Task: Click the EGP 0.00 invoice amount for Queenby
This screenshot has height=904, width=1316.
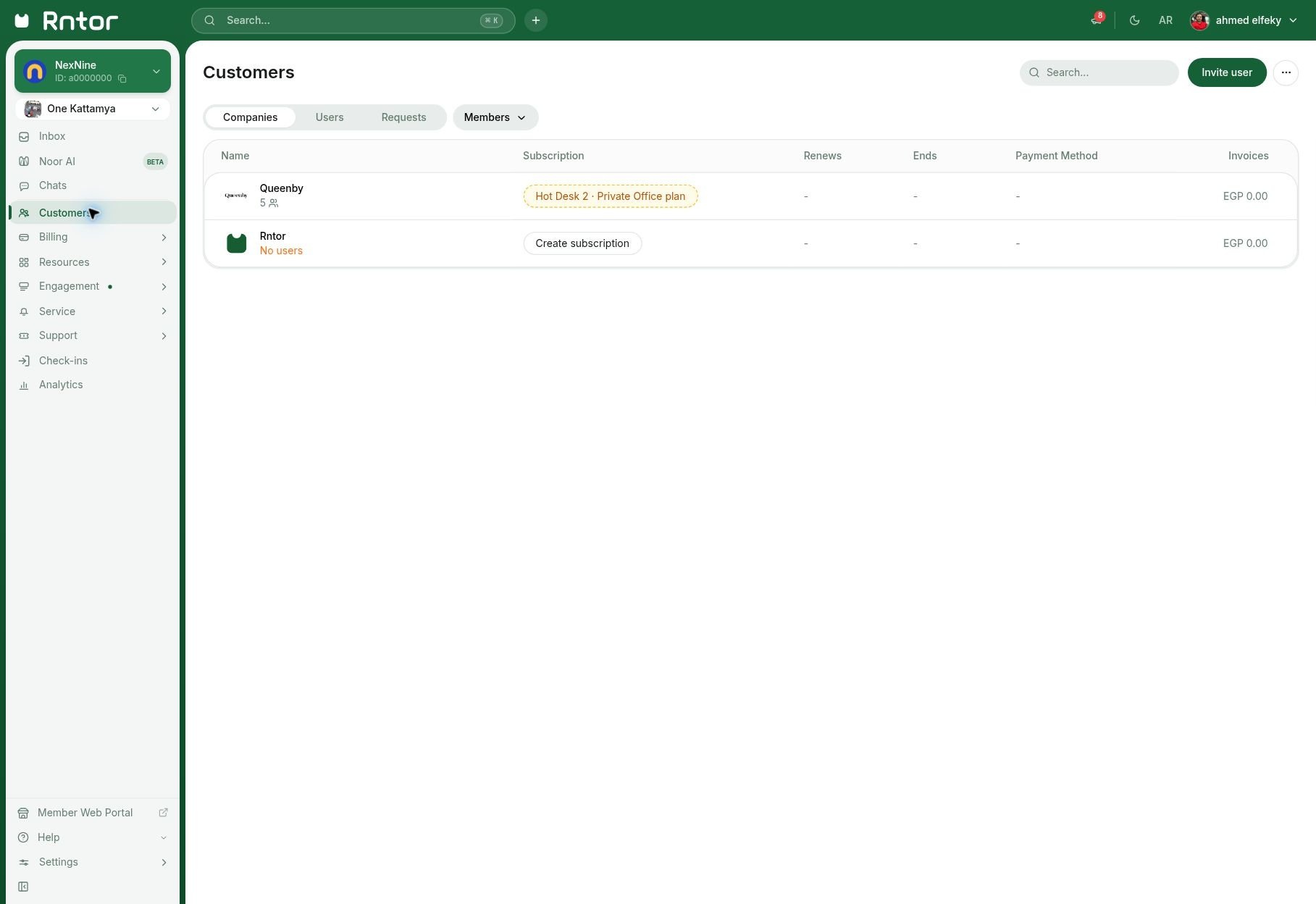Action: coord(1245,196)
